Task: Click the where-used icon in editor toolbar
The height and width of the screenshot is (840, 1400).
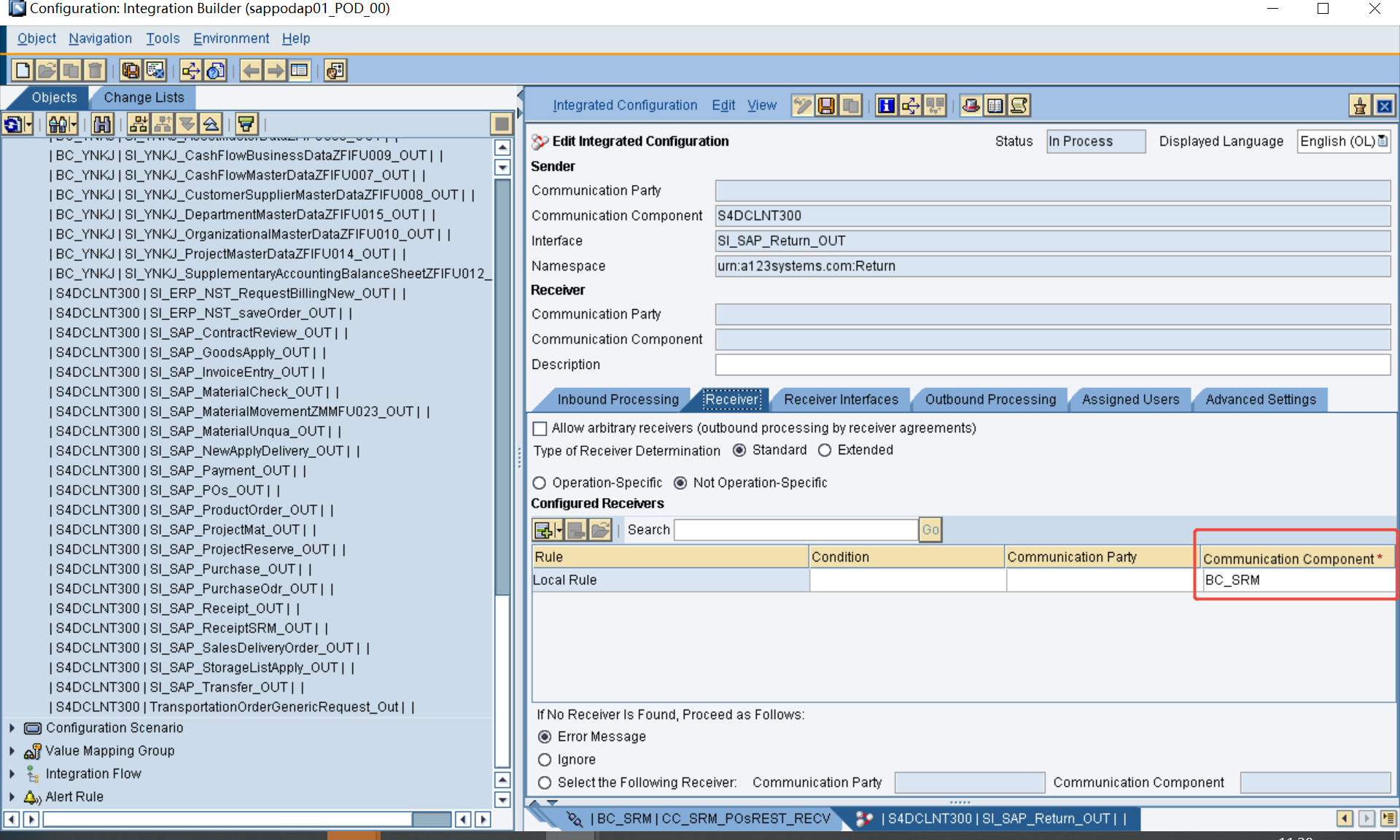Action: (x=911, y=106)
